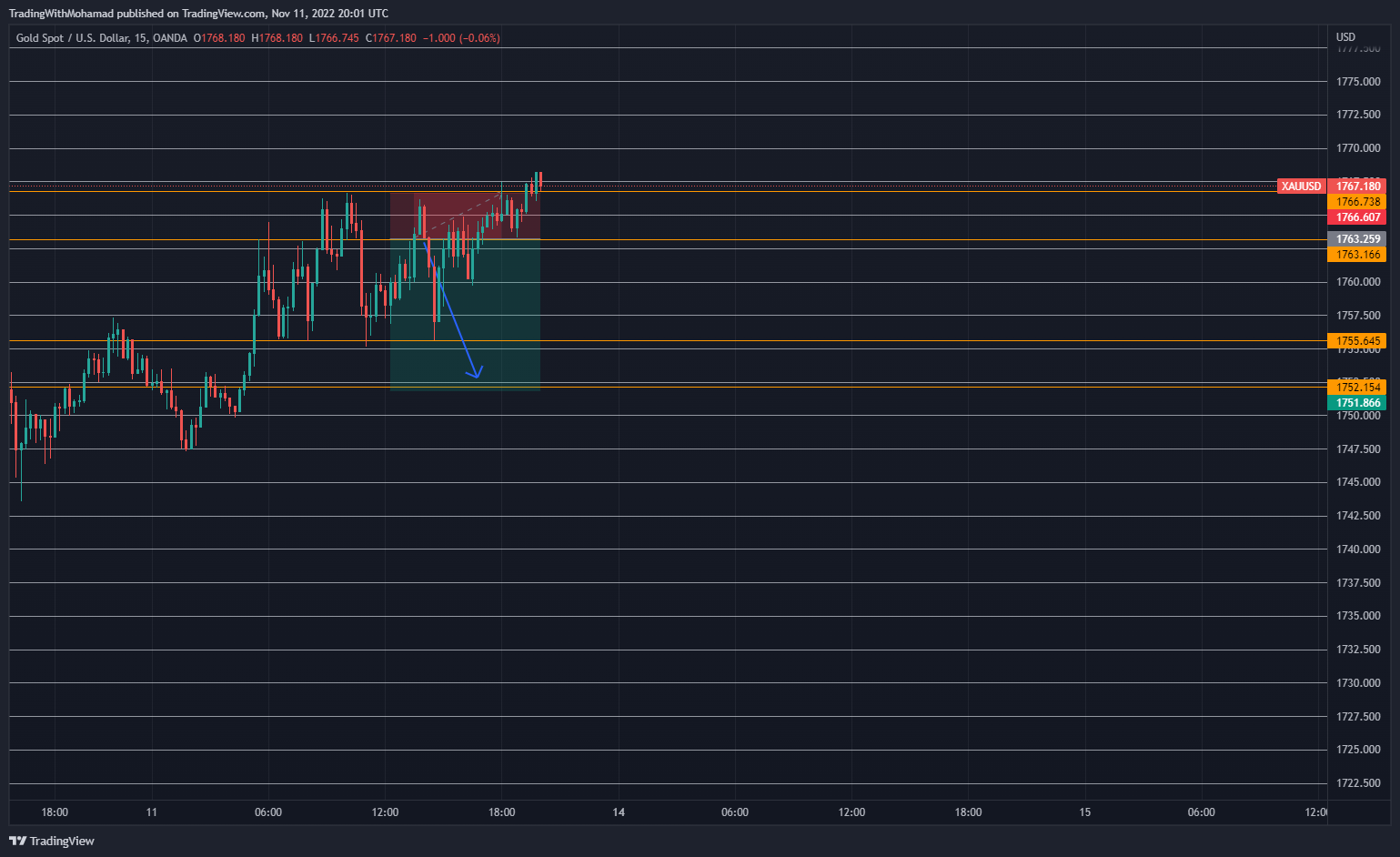Click the TradingWithMohamad published header text
The width and height of the screenshot is (1400, 857).
pyautogui.click(x=198, y=14)
